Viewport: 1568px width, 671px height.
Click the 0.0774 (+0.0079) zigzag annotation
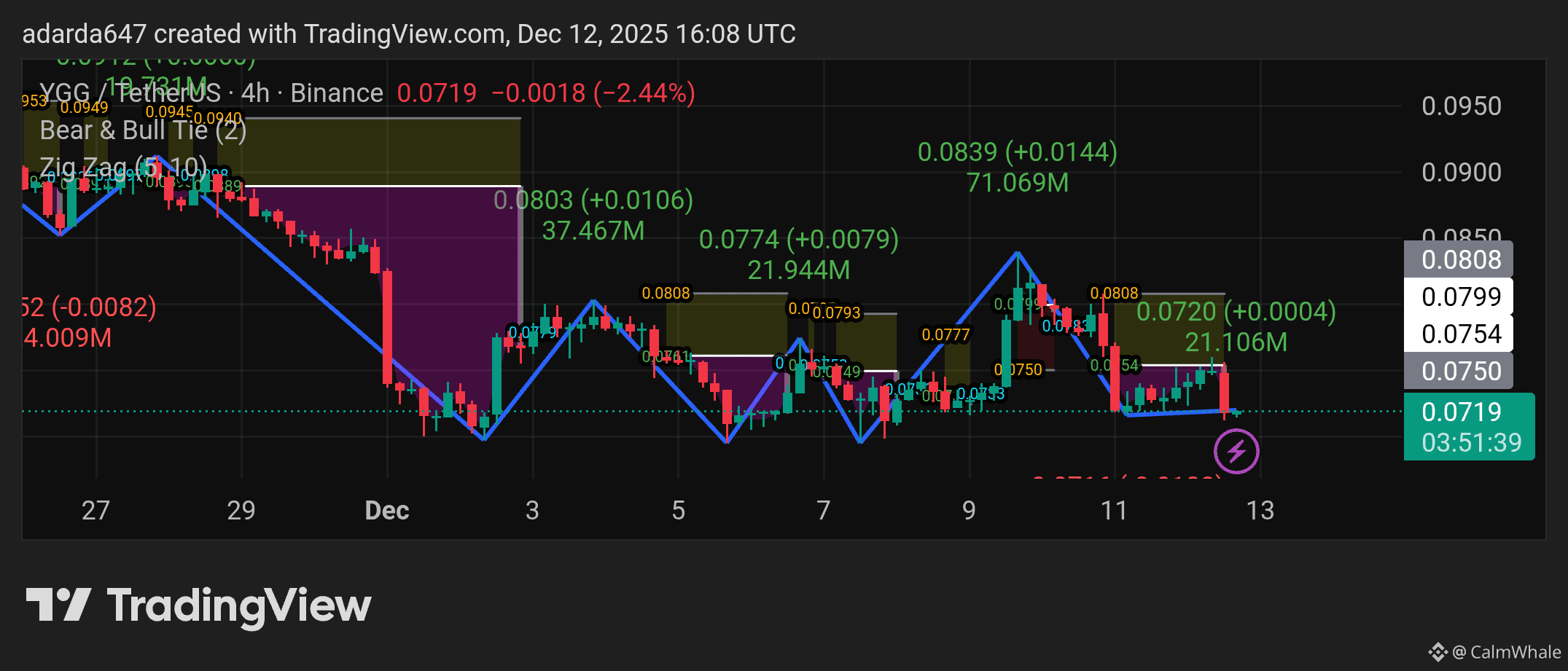(x=799, y=239)
